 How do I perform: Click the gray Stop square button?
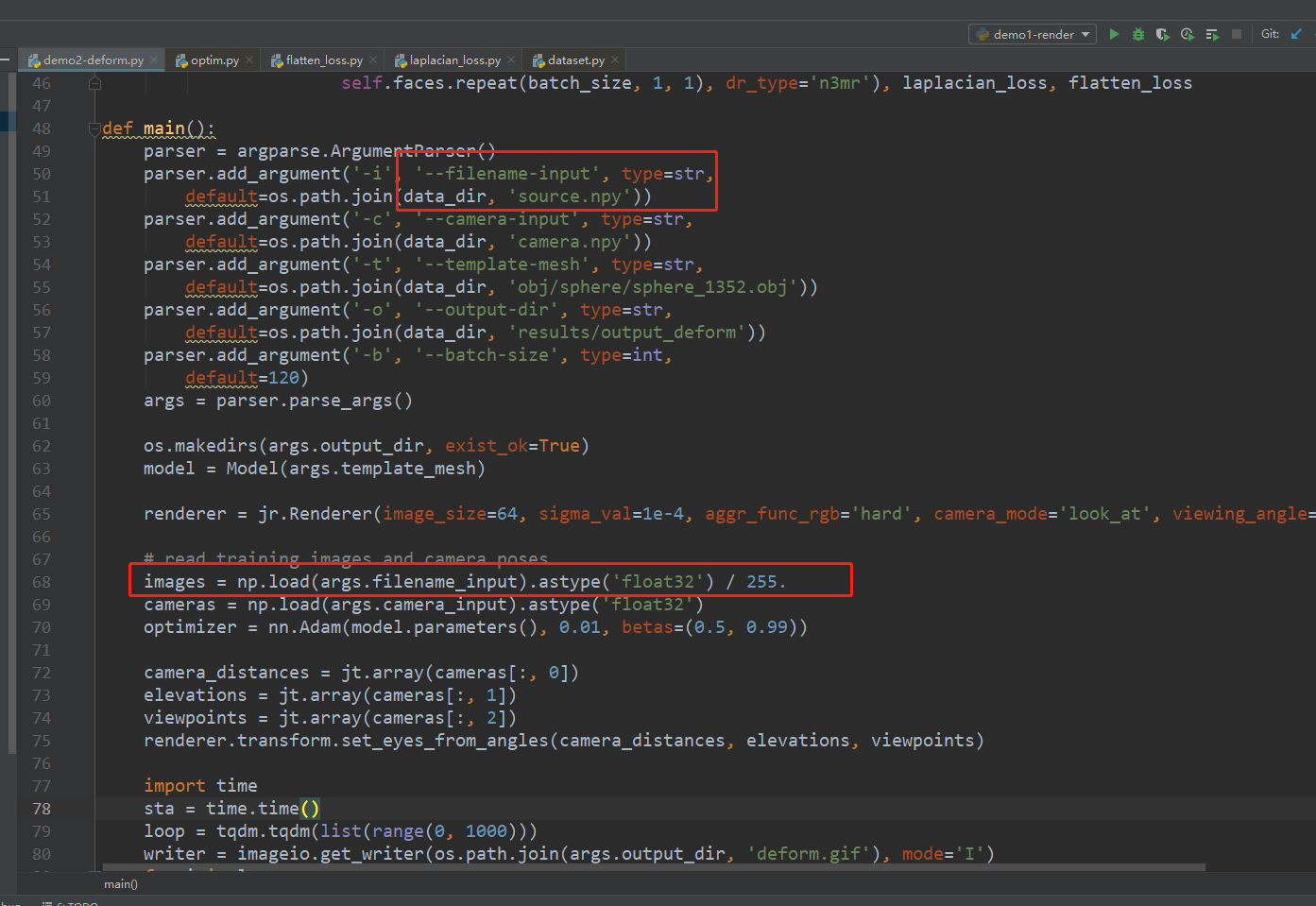click(1237, 34)
